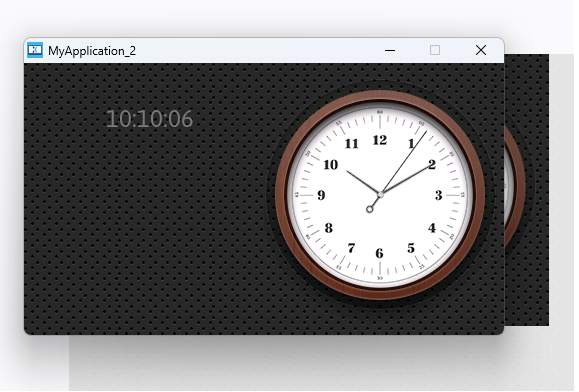Click the number 4 on the clock

(432, 228)
